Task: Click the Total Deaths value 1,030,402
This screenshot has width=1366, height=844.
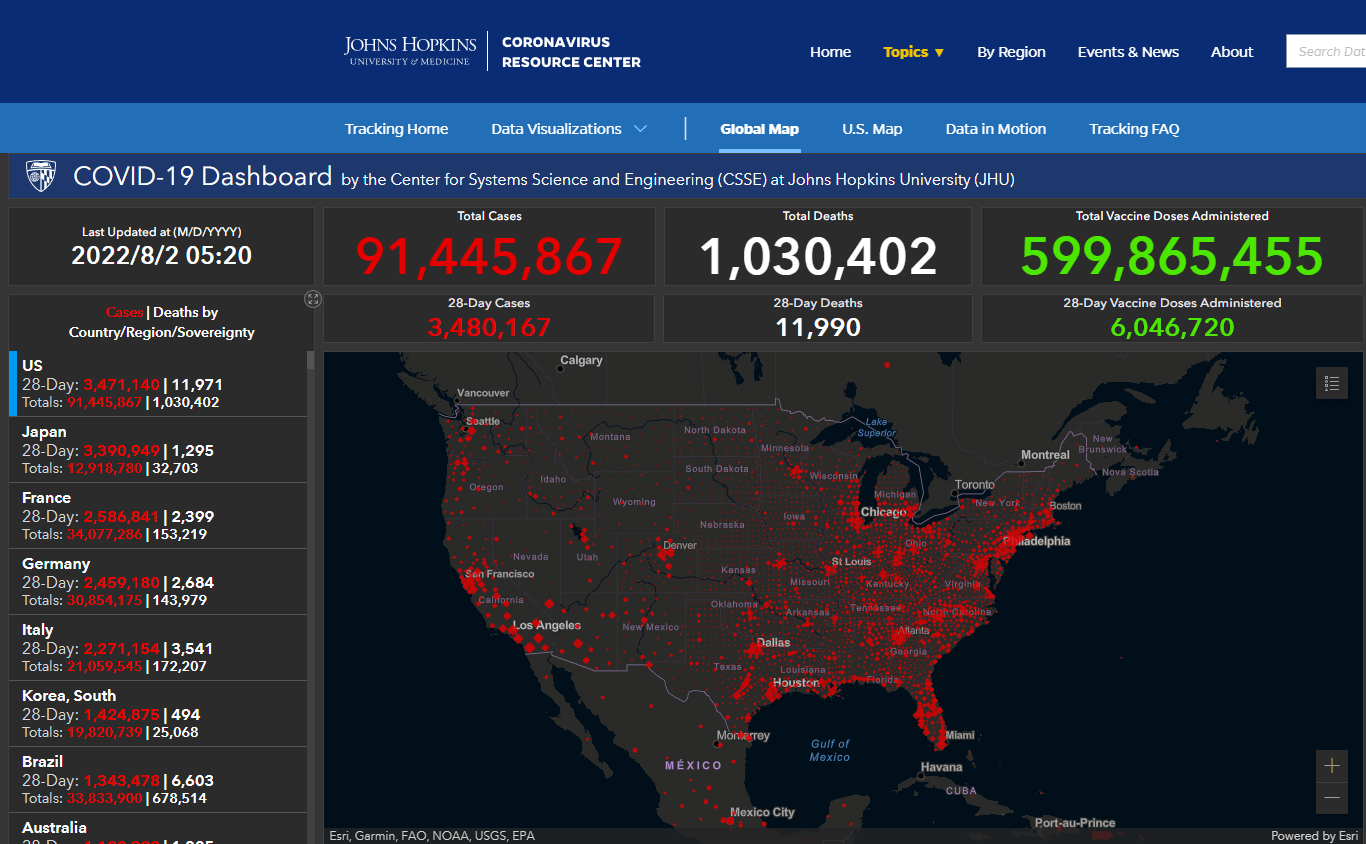Action: pos(818,256)
